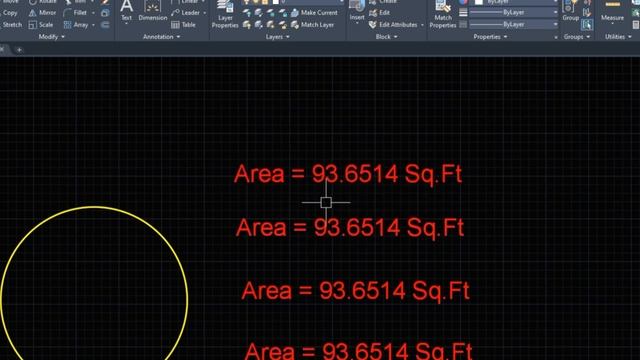This screenshot has width=640, height=360.
Task: Click Match Layer button
Action: [313, 25]
